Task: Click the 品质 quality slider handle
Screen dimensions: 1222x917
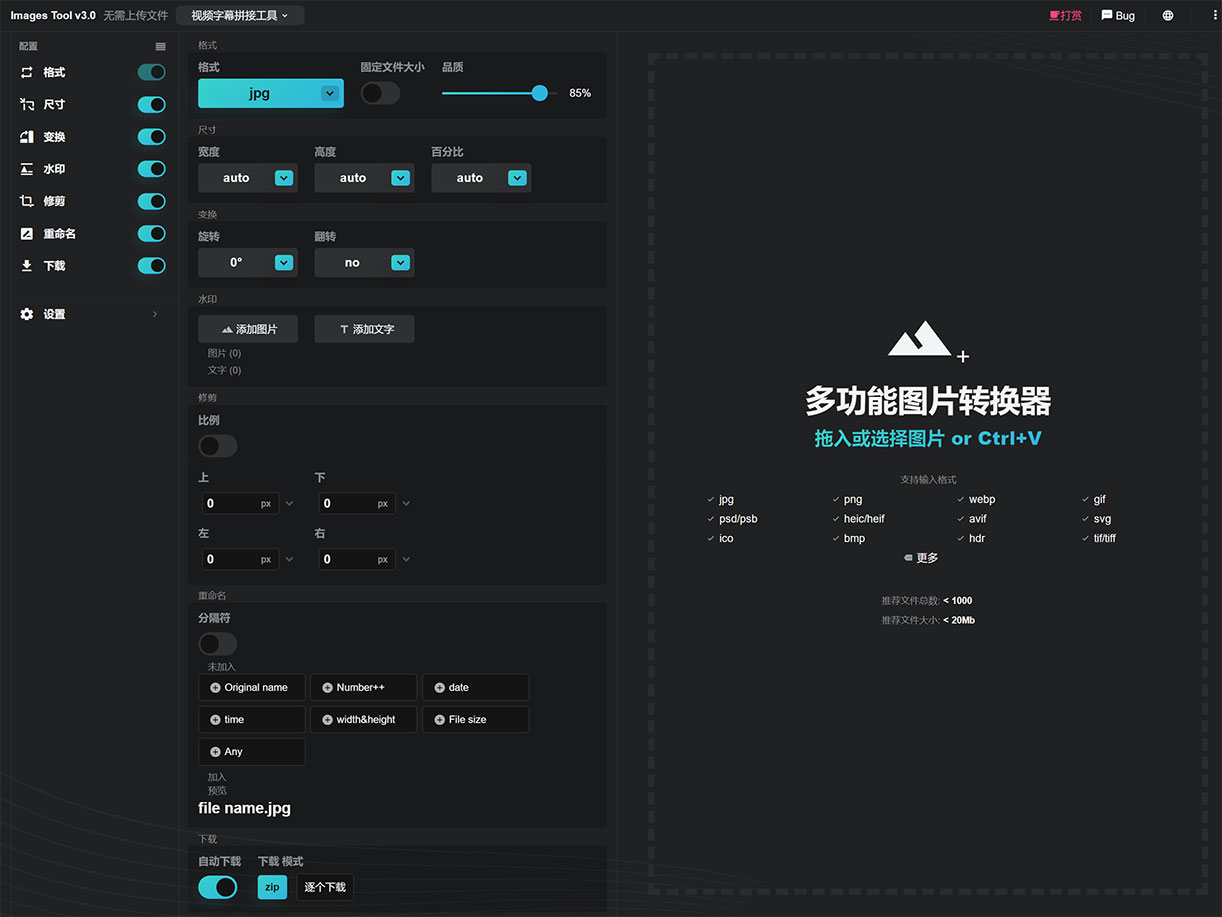Action: (540, 93)
